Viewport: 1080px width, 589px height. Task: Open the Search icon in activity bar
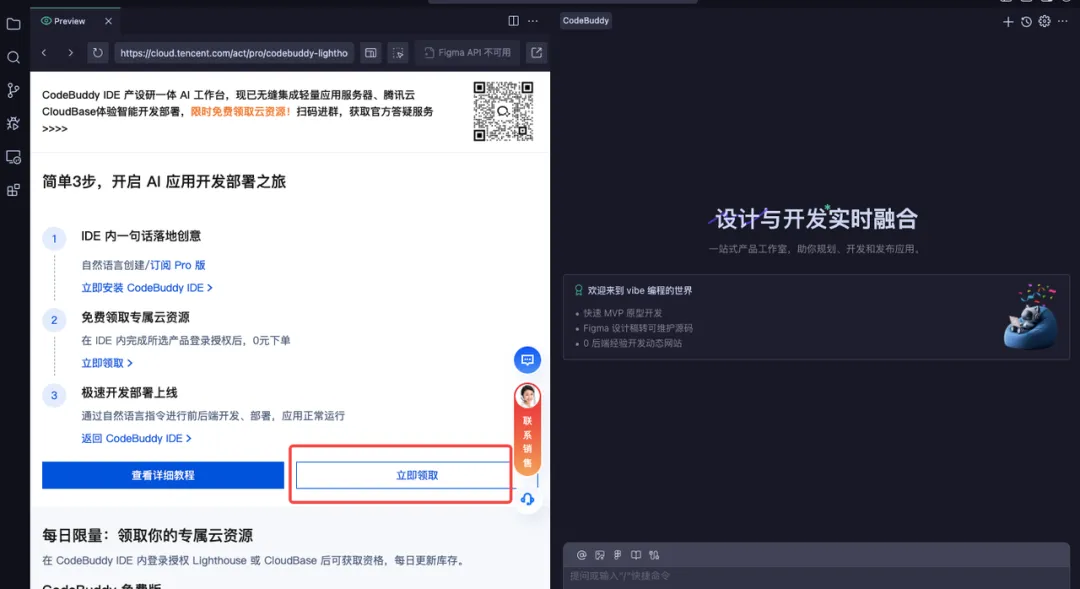(x=13, y=57)
